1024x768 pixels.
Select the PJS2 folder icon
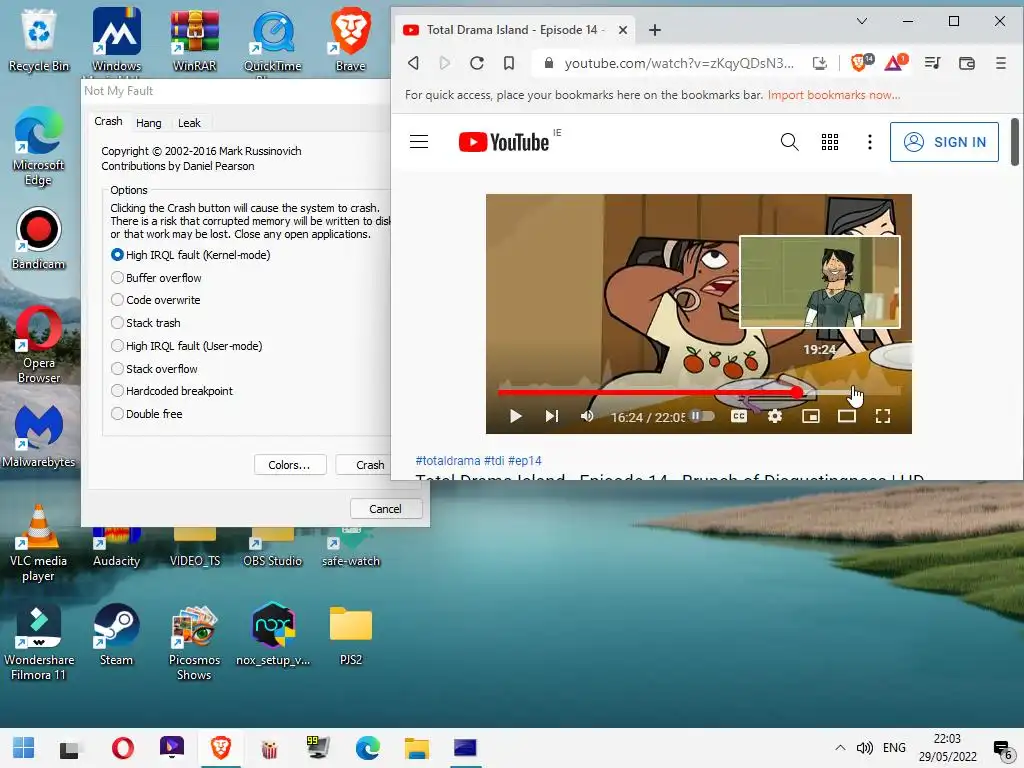(351, 635)
